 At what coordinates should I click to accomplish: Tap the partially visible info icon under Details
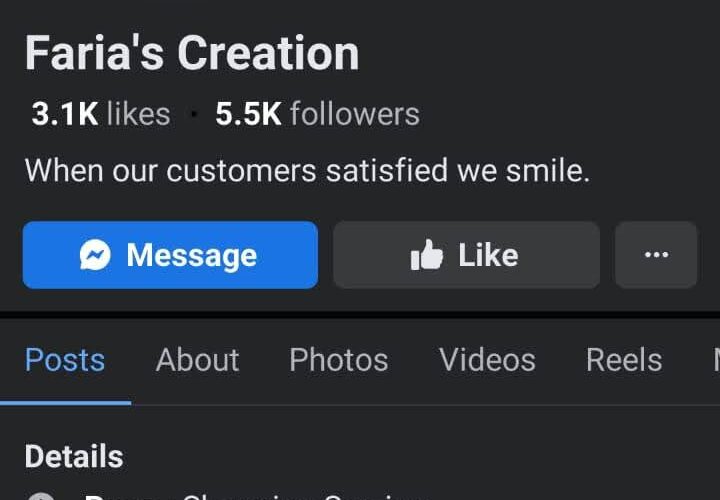pyautogui.click(x=41, y=496)
